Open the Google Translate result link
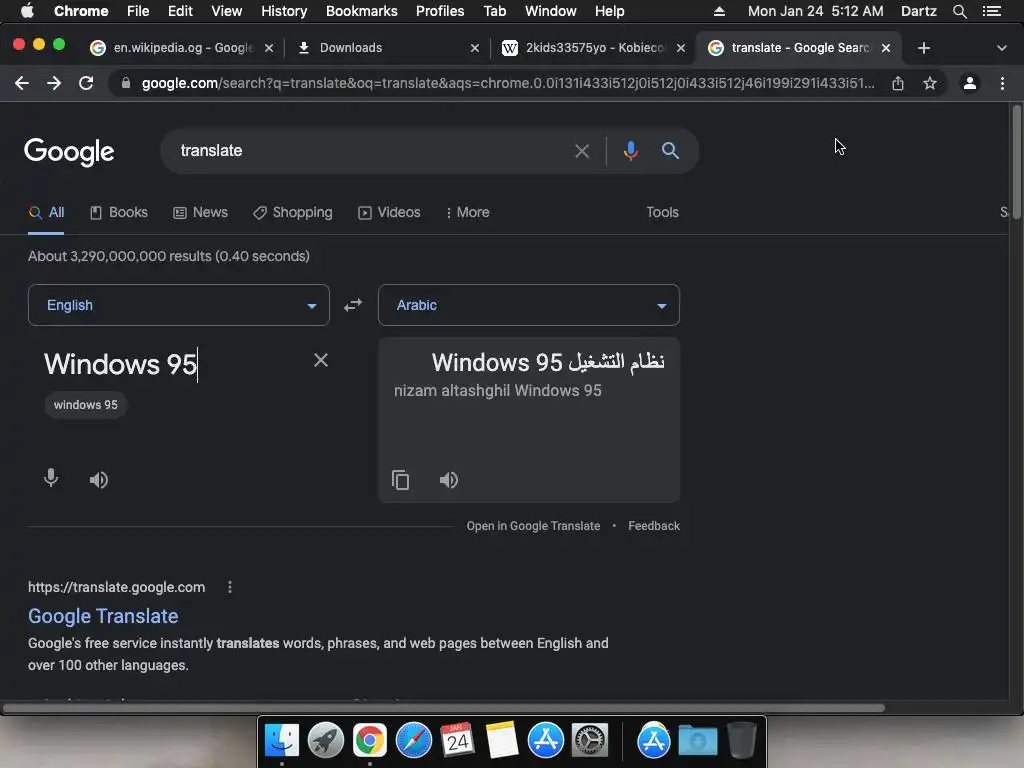The height and width of the screenshot is (768, 1024). click(103, 616)
